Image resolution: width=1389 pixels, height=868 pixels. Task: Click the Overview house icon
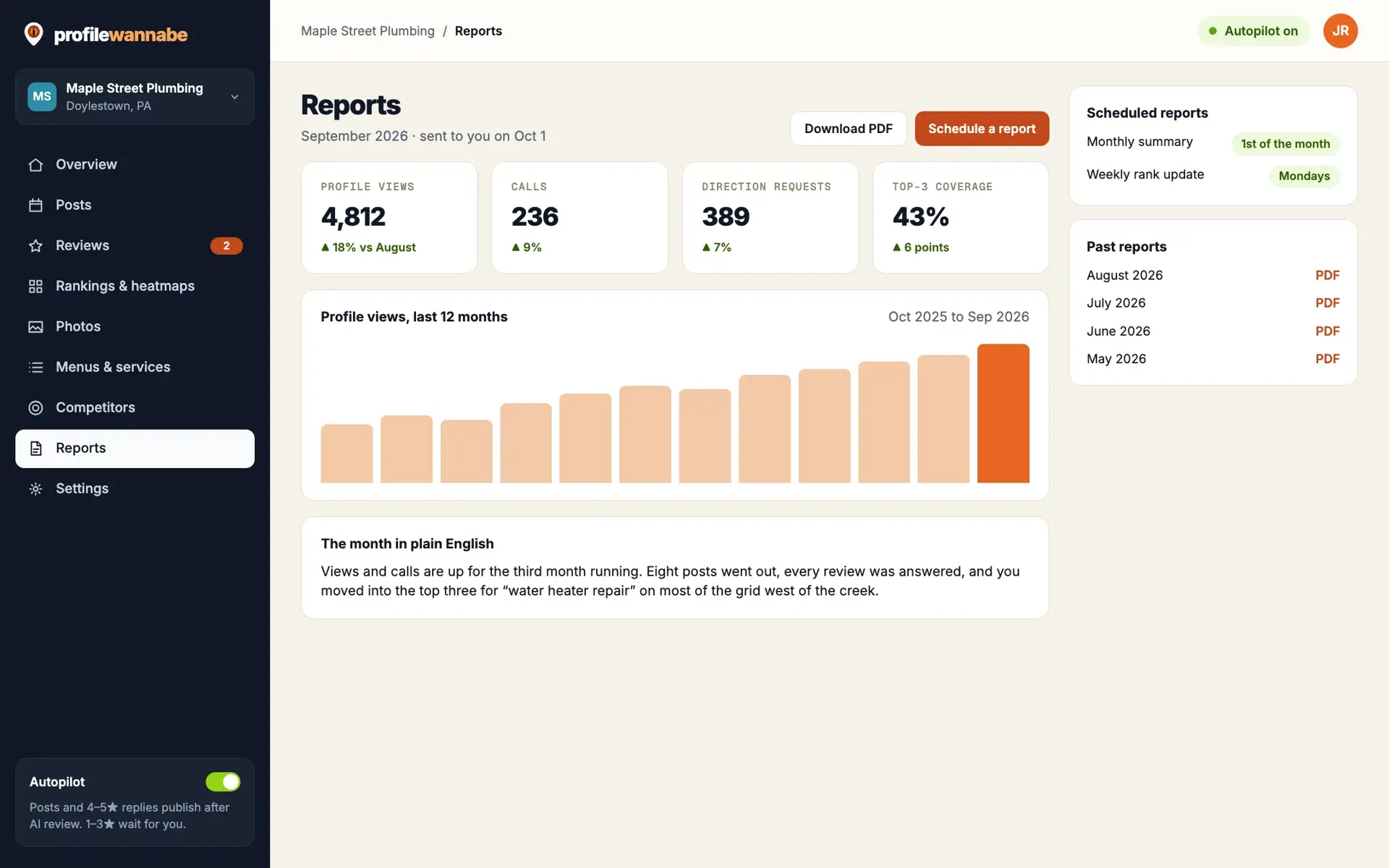[x=35, y=165]
